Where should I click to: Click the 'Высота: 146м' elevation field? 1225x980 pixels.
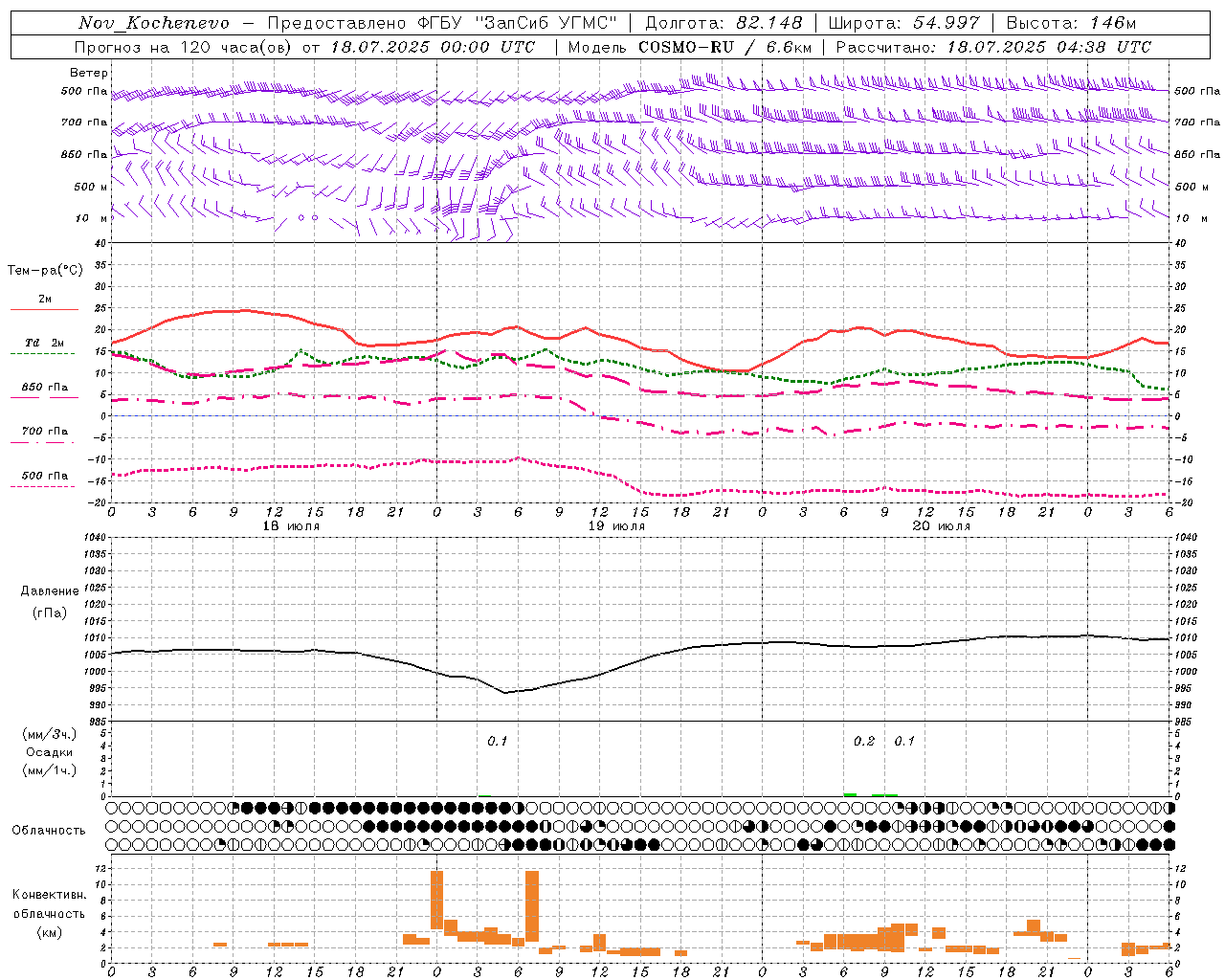1072,23
